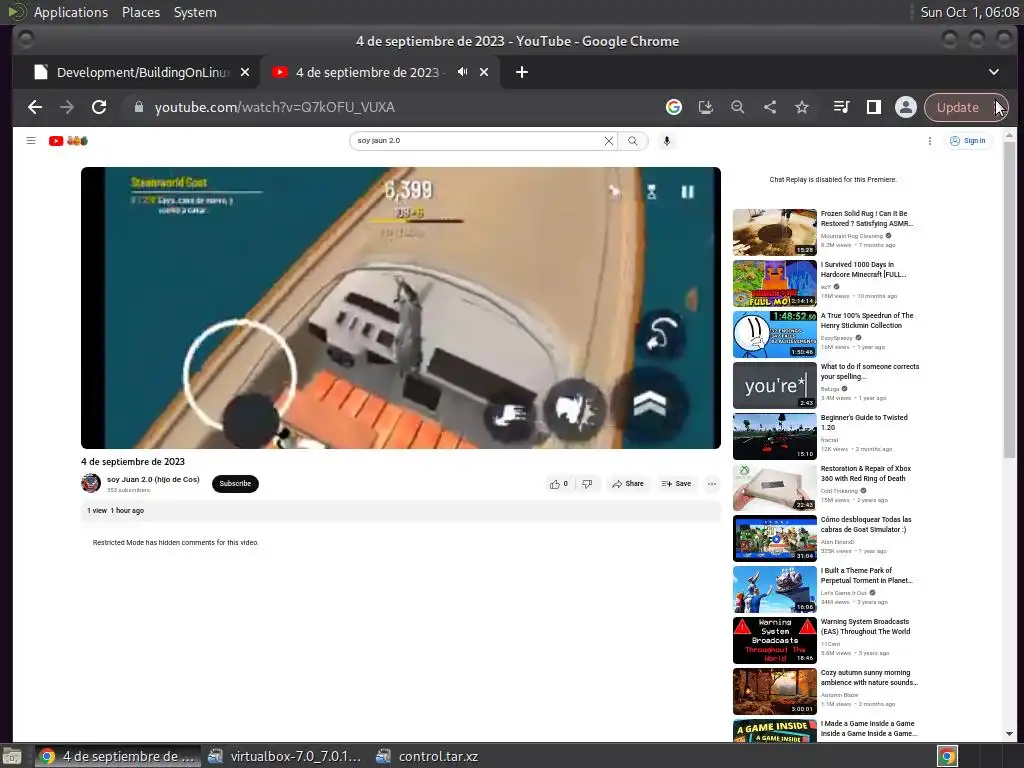Viewport: 1024px width, 768px height.
Task: Click the scrollbar down arrow
Action: coord(1009,733)
